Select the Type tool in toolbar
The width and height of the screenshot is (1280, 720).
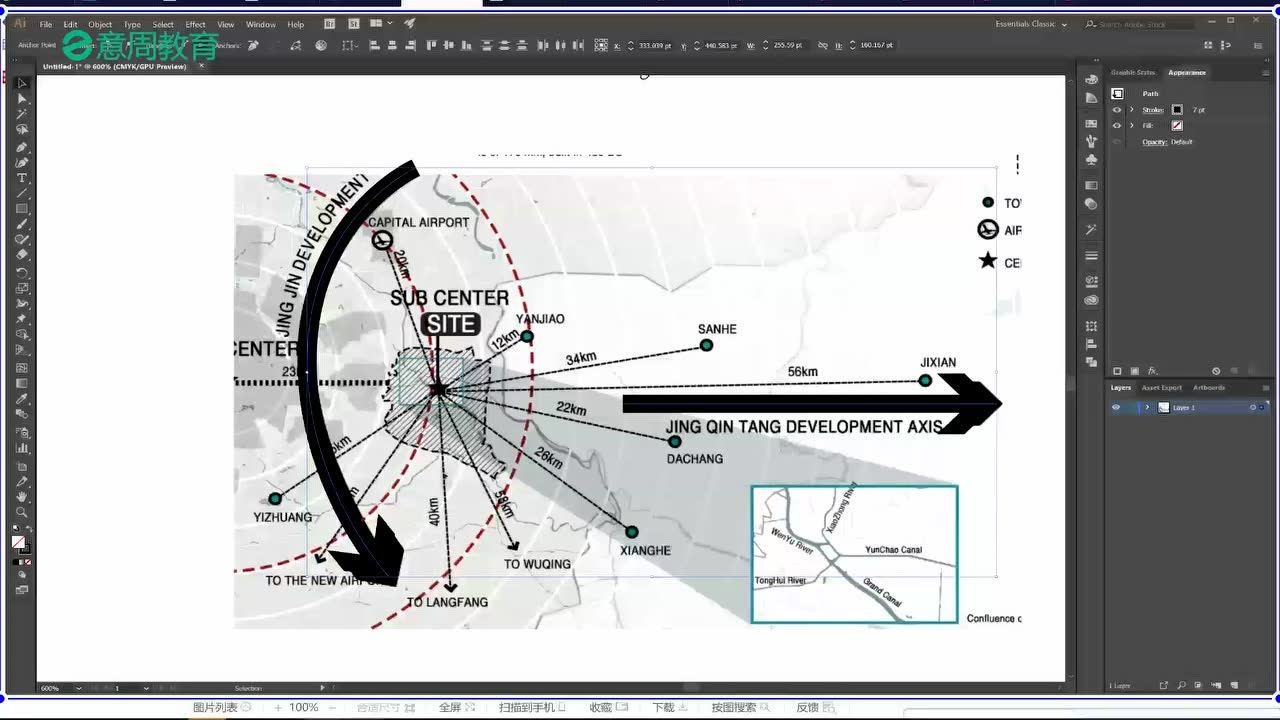click(x=22, y=178)
